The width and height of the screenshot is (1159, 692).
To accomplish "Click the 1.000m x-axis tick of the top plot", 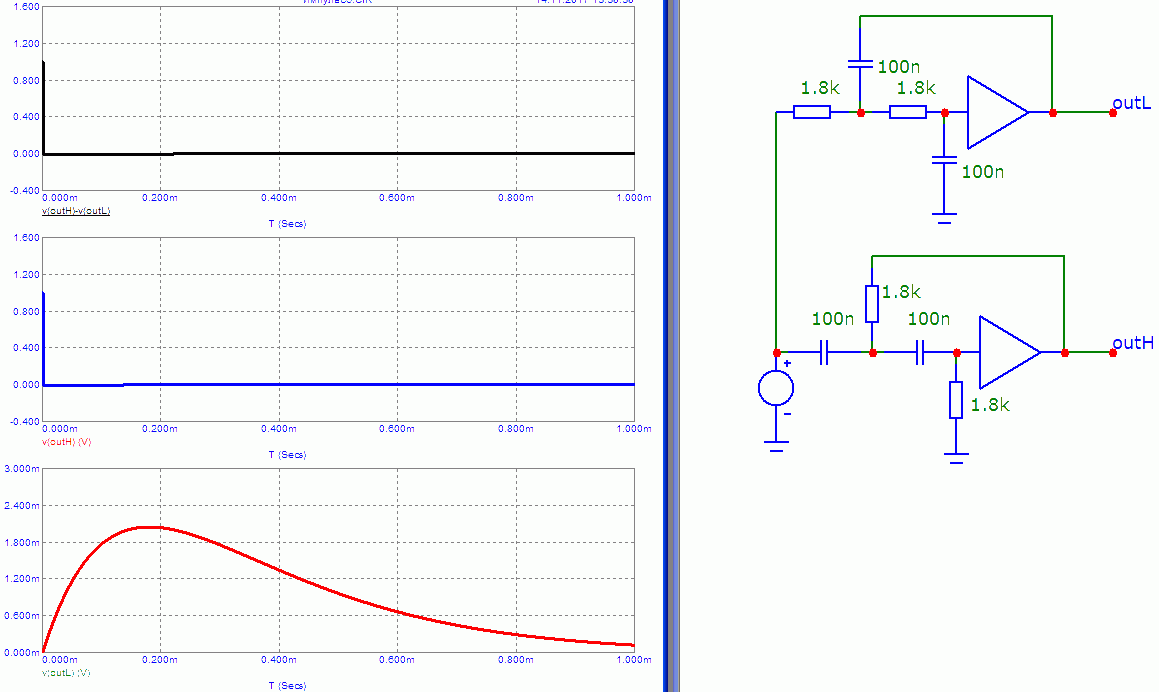I will click(x=634, y=198).
